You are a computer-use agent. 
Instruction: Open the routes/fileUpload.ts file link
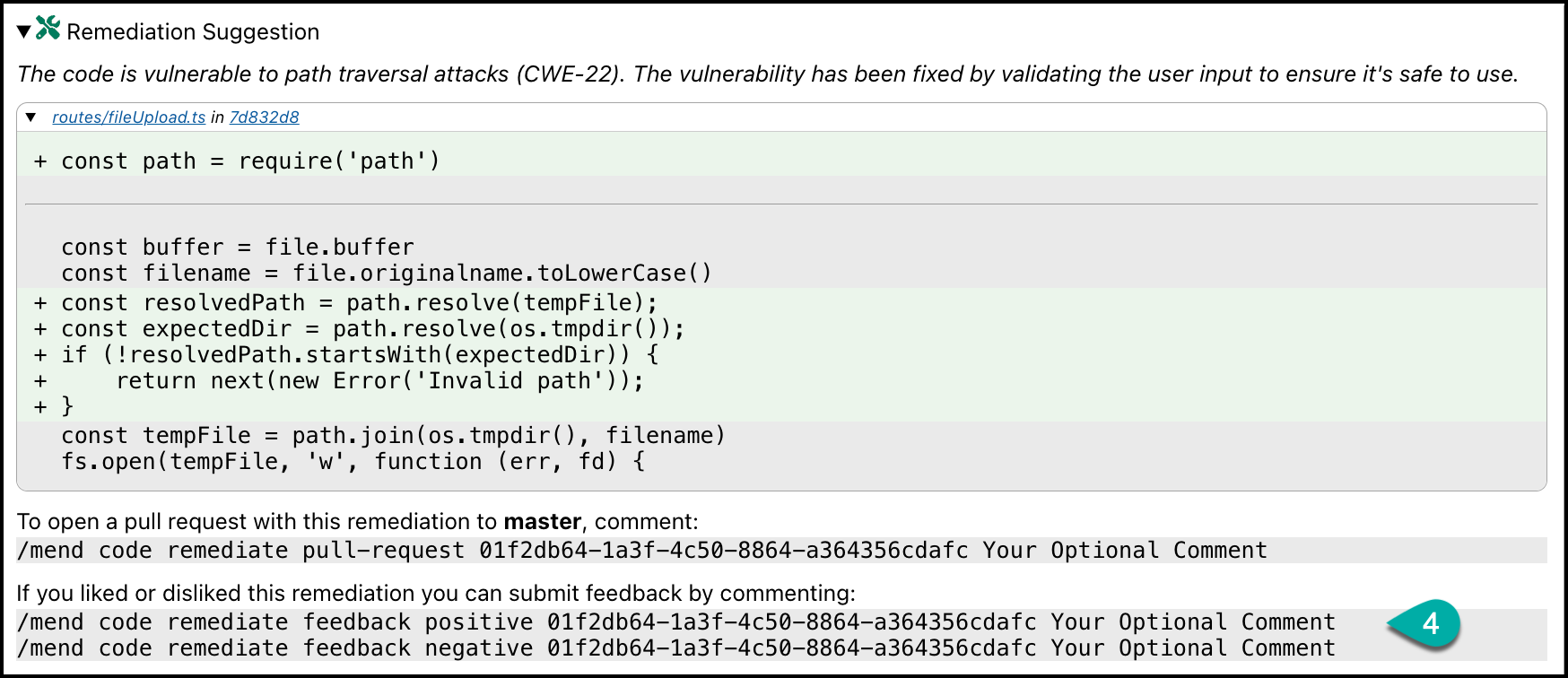128,117
